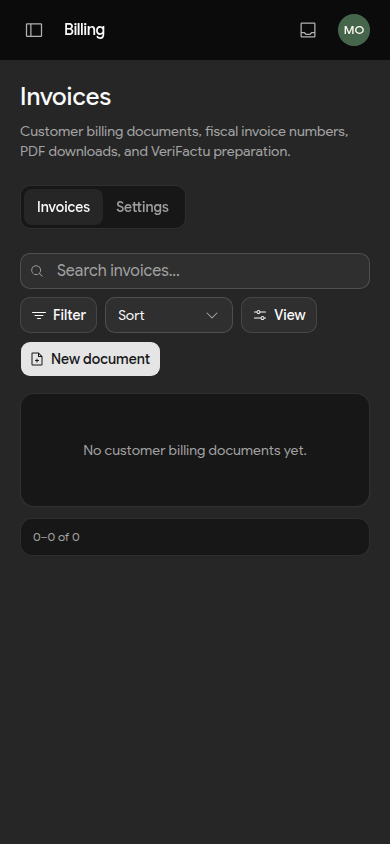Click the Invoices page heading
The height and width of the screenshot is (844, 390).
pos(66,97)
